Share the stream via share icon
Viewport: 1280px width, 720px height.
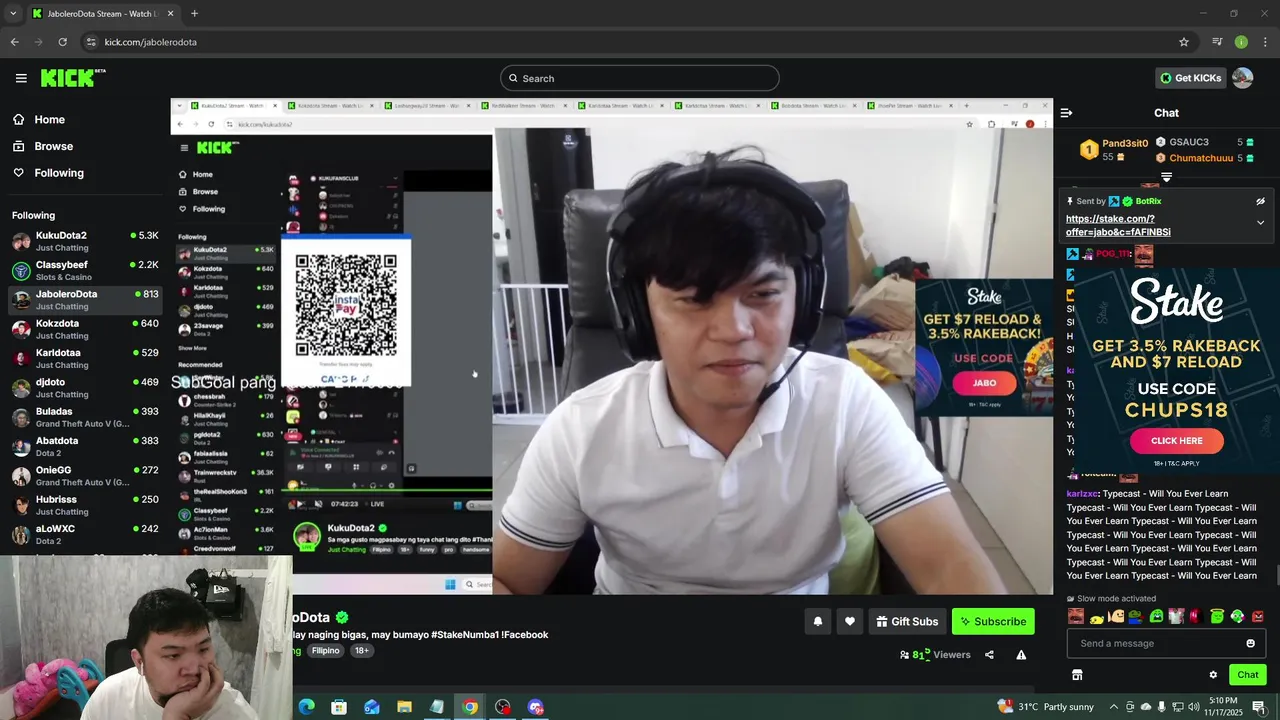989,655
